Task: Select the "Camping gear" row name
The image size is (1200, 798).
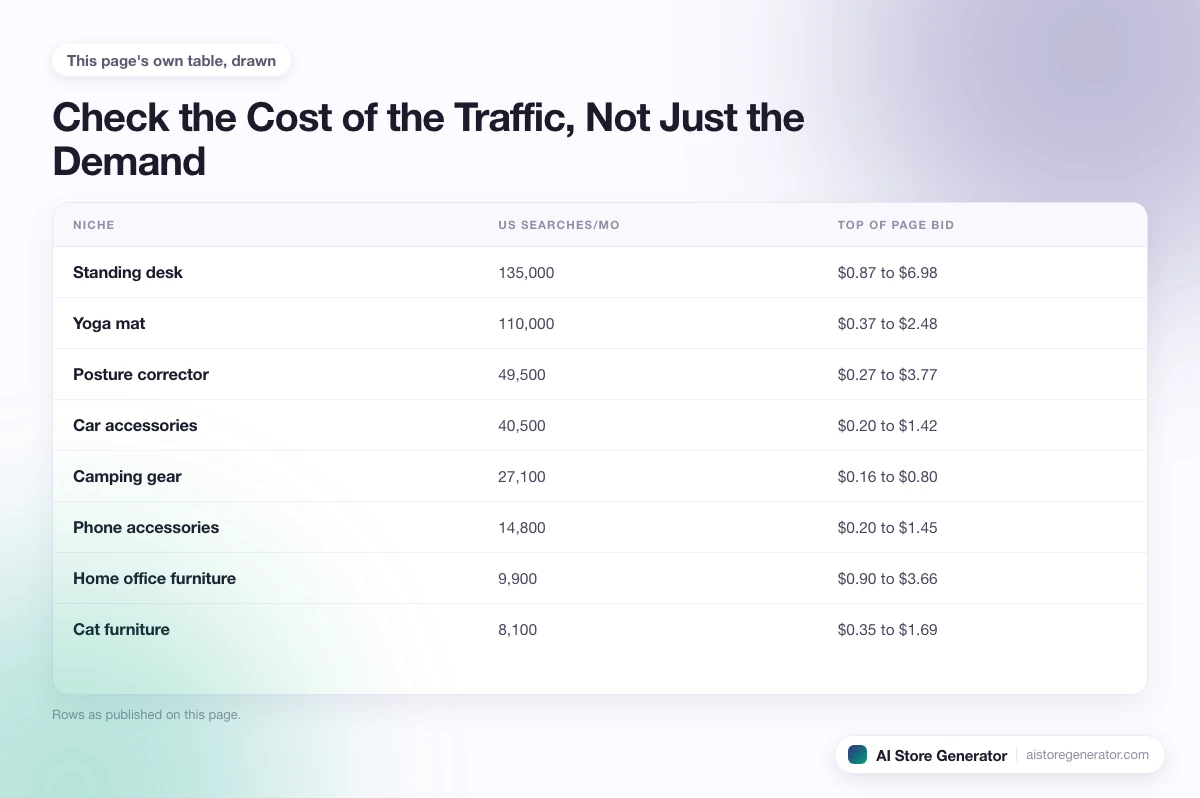Action: point(127,476)
